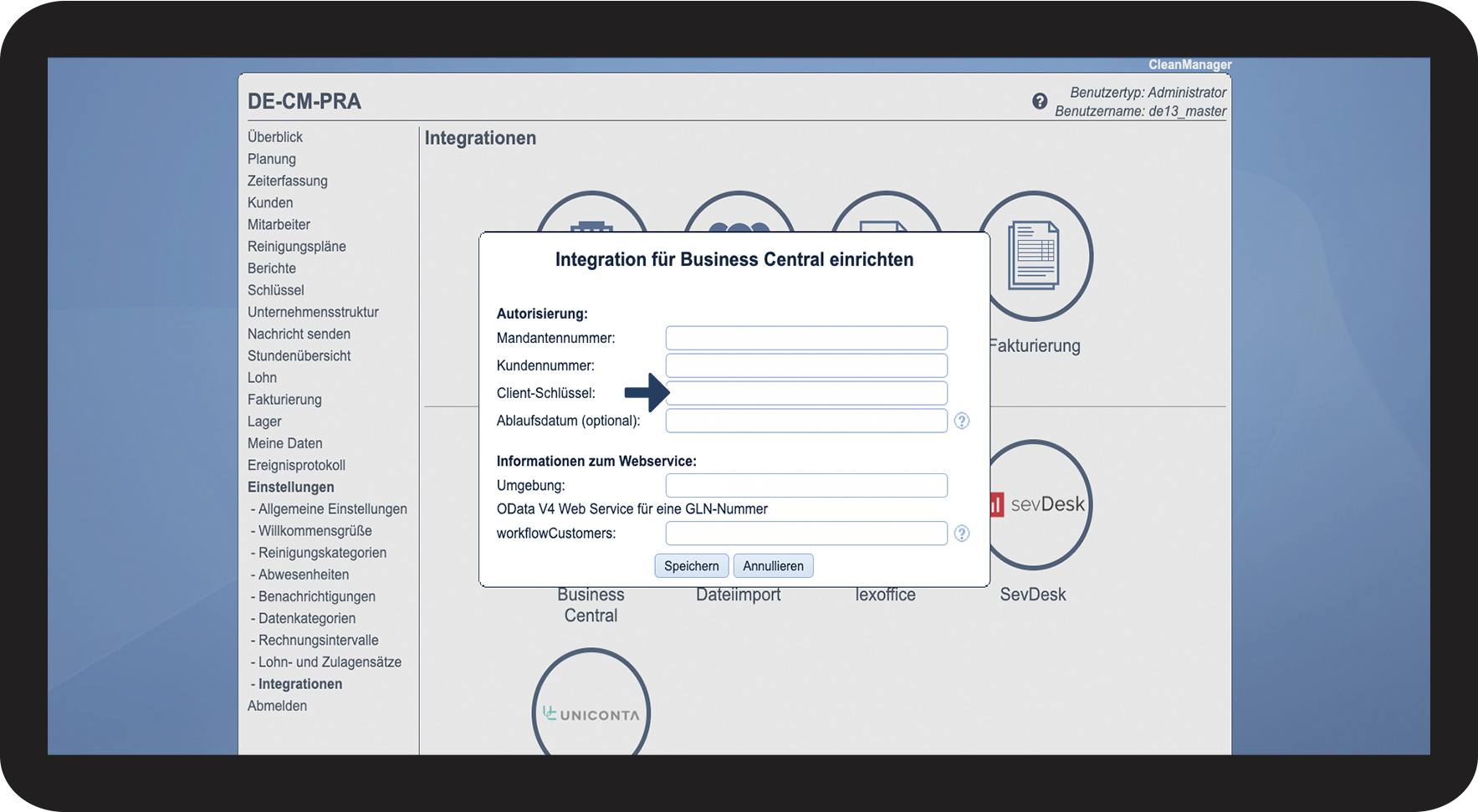Open the Fakturierung integration document icon
The width and height of the screenshot is (1478, 812).
[x=1036, y=255]
